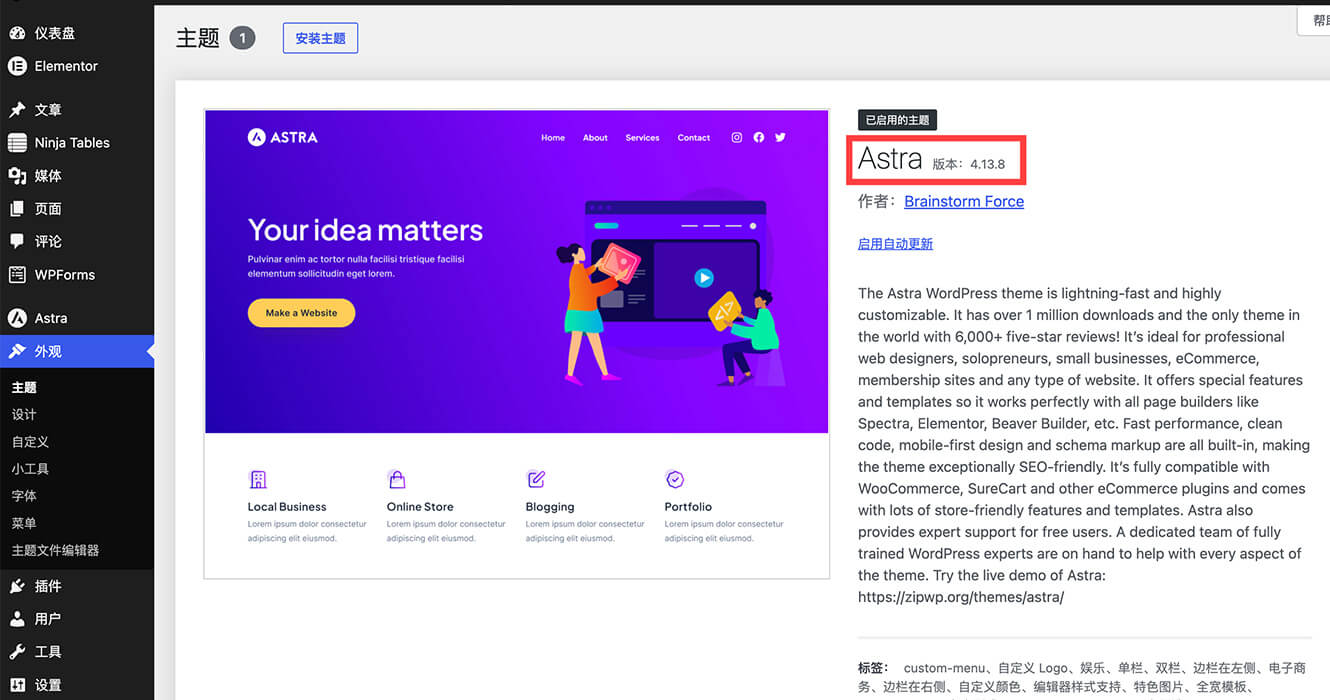Click the Services link in preview nav

(642, 138)
